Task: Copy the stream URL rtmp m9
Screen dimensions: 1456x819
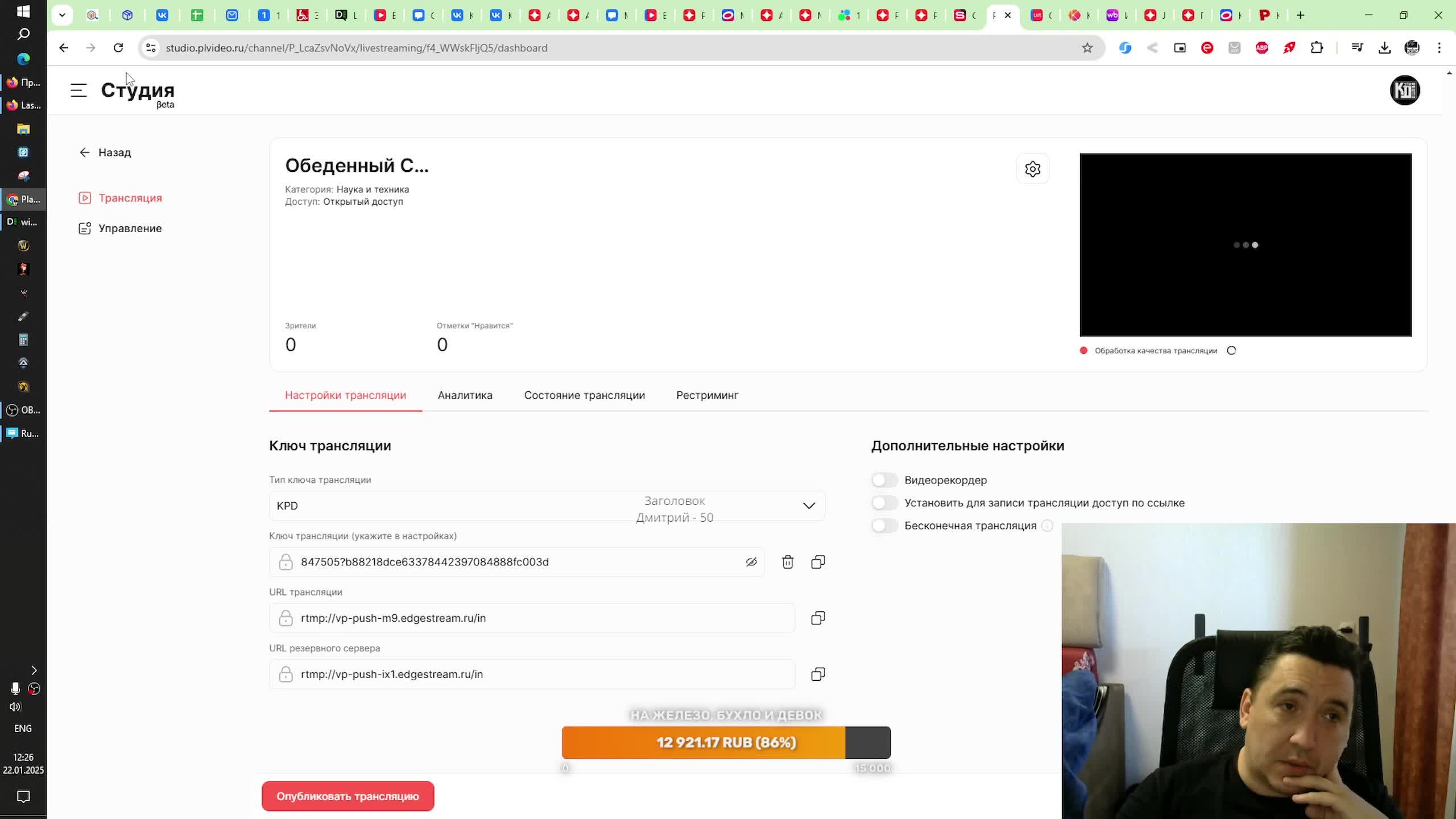Action: [x=818, y=618]
